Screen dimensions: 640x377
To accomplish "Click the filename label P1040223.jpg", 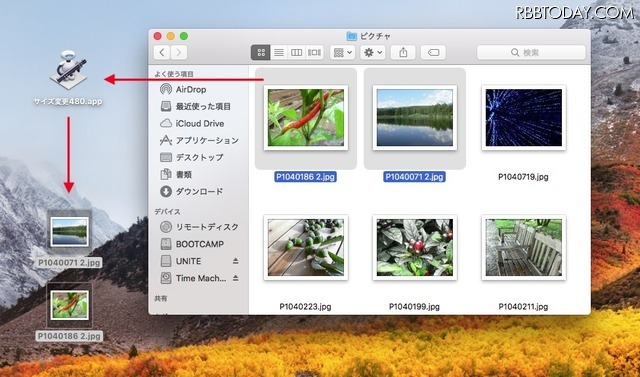I will pos(305,306).
